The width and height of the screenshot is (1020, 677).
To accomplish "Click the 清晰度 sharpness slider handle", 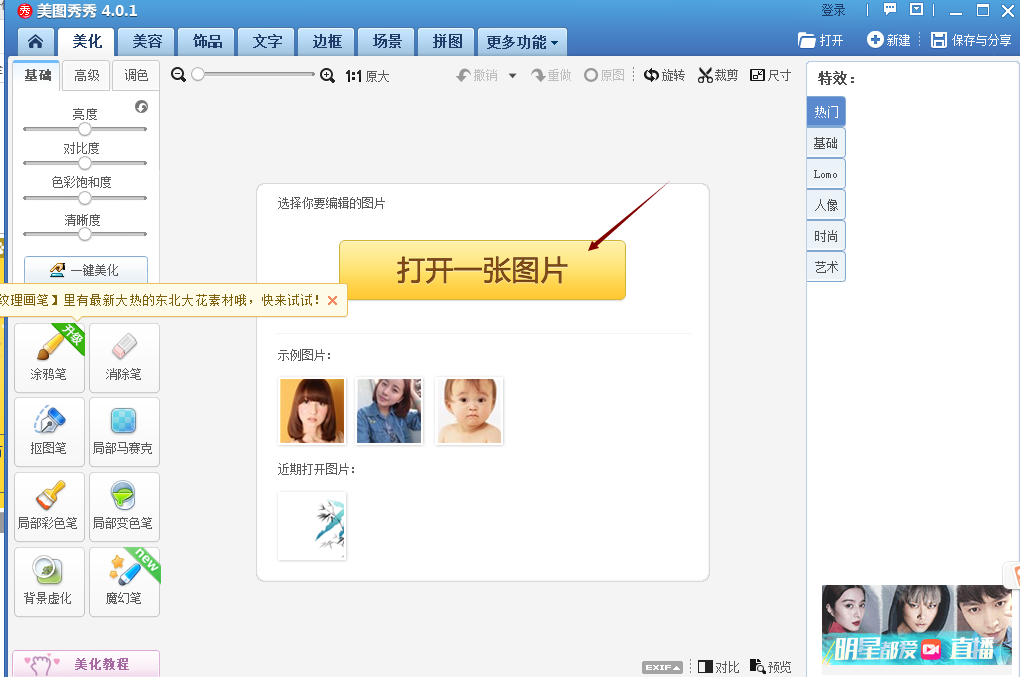I will [x=85, y=233].
